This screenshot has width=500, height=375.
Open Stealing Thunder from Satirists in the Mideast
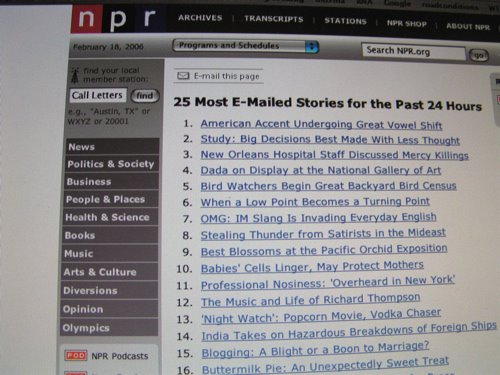[x=323, y=234]
